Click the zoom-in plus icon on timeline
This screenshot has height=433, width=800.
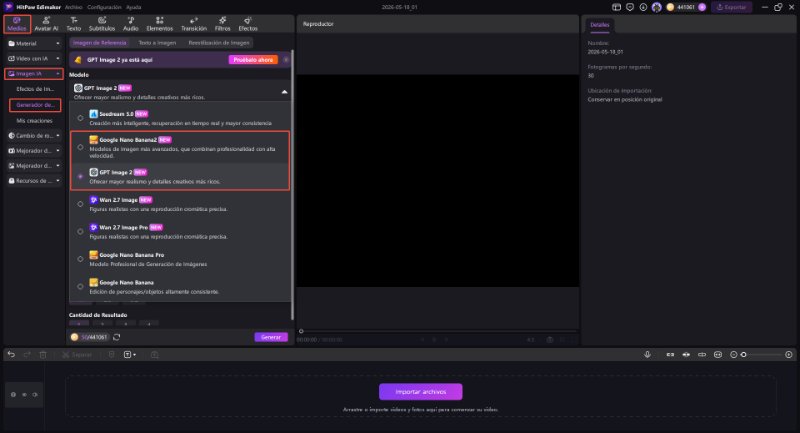789,354
